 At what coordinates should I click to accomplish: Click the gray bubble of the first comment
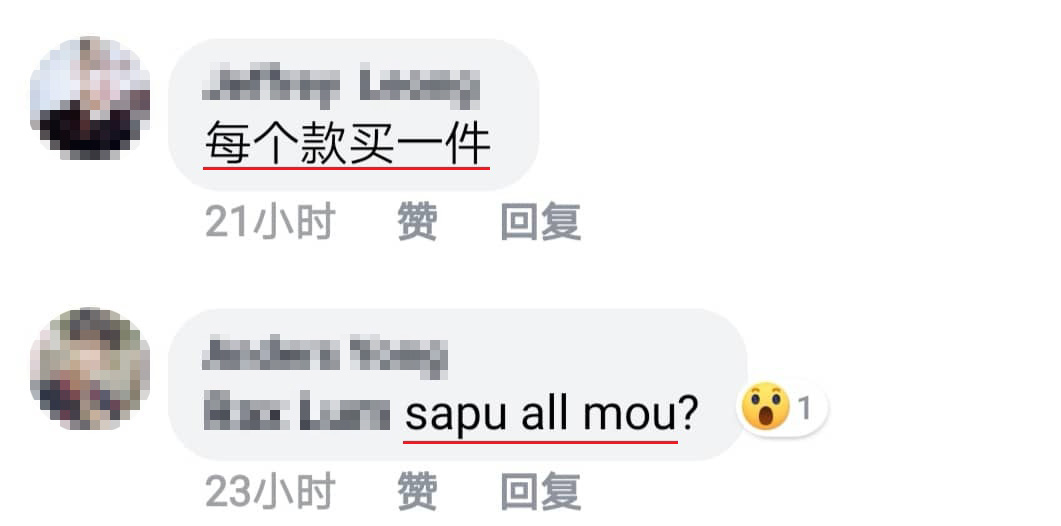(353, 114)
